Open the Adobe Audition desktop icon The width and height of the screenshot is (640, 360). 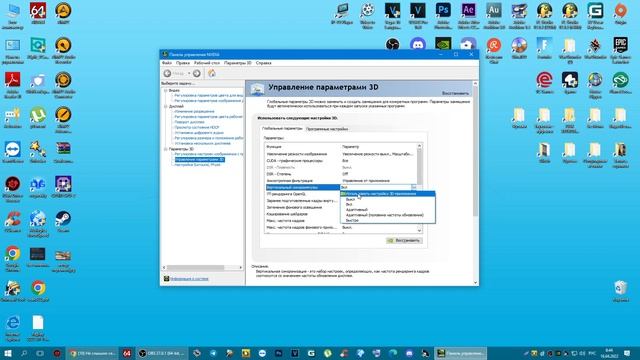point(494,16)
